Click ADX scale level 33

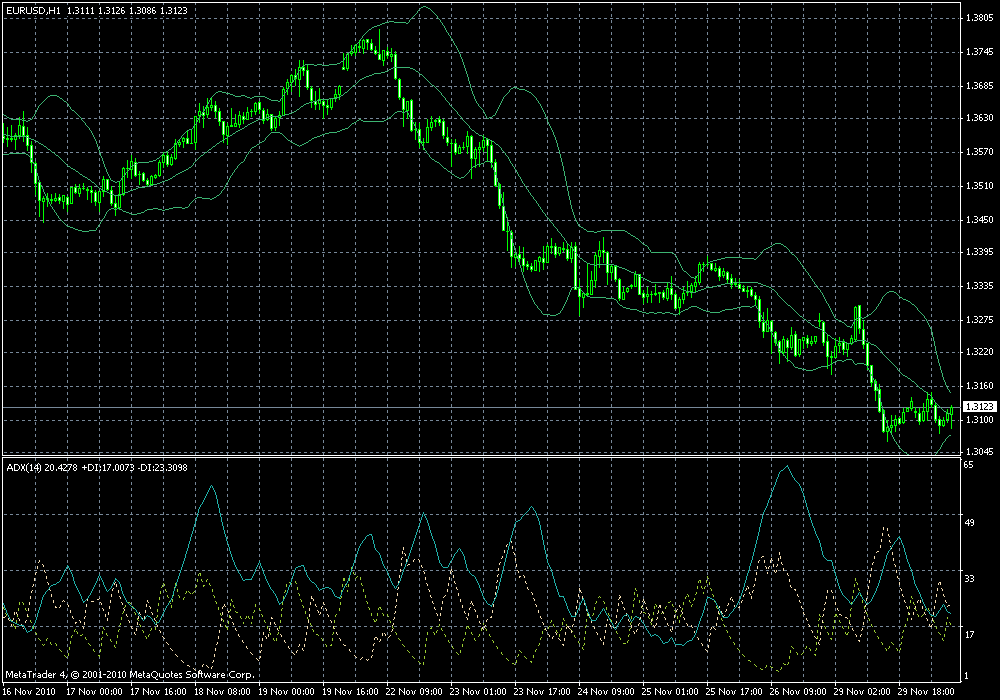coord(969,579)
